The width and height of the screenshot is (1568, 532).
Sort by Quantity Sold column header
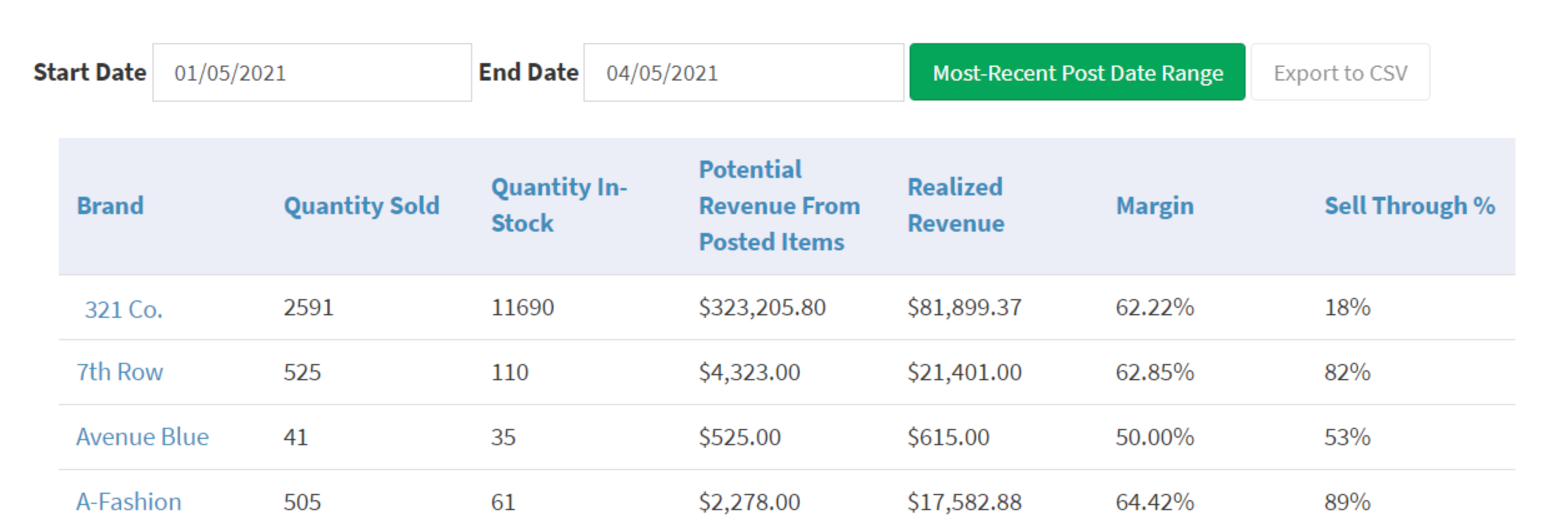coord(362,205)
